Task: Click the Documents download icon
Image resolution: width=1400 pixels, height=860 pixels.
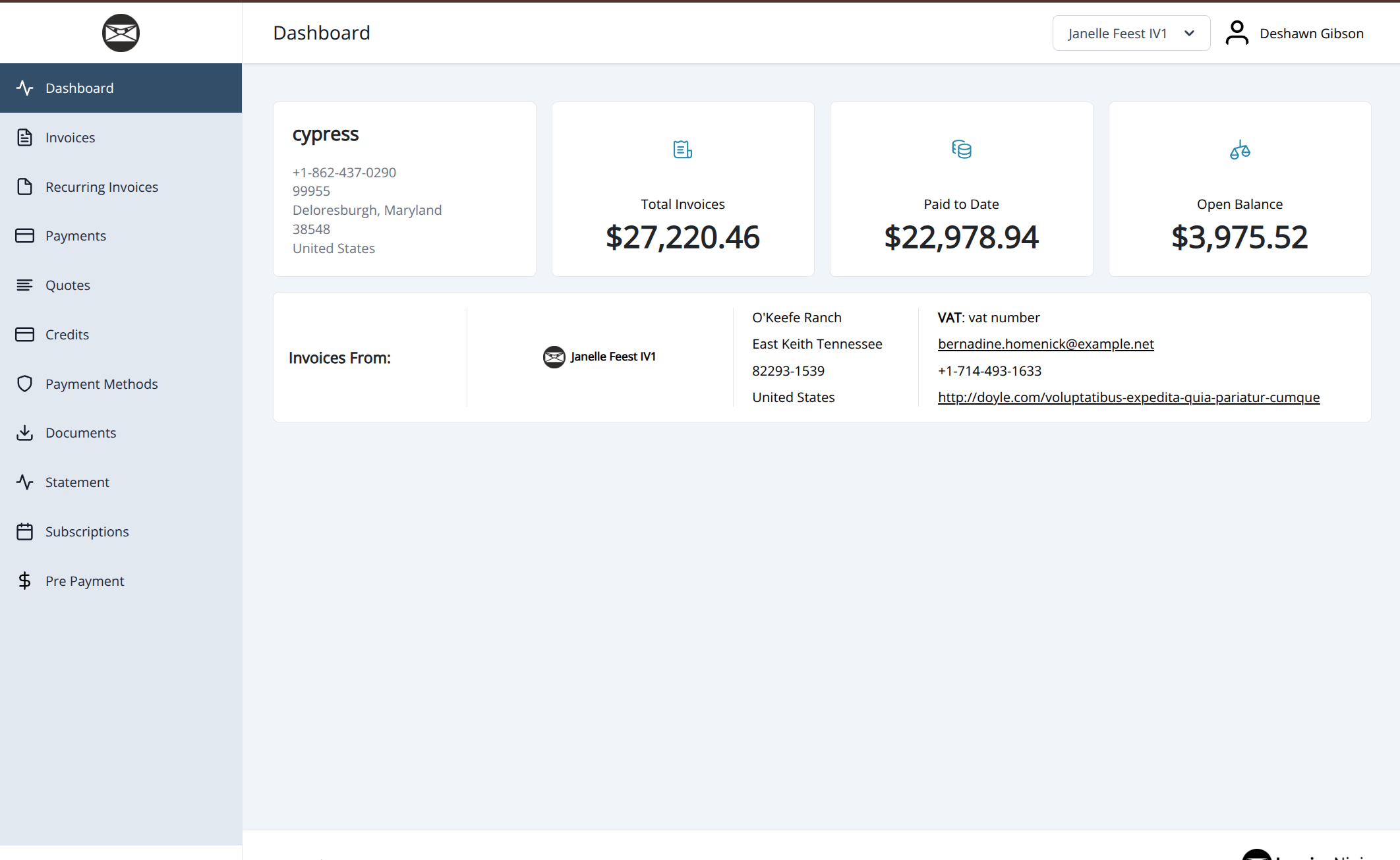Action: point(24,433)
